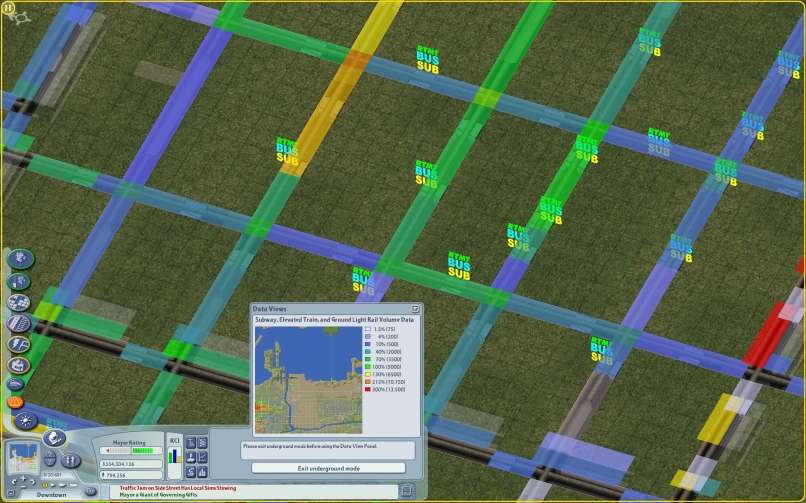The height and width of the screenshot is (503, 806).
Task: Click the sun-icon mode button
Action: tap(25, 421)
